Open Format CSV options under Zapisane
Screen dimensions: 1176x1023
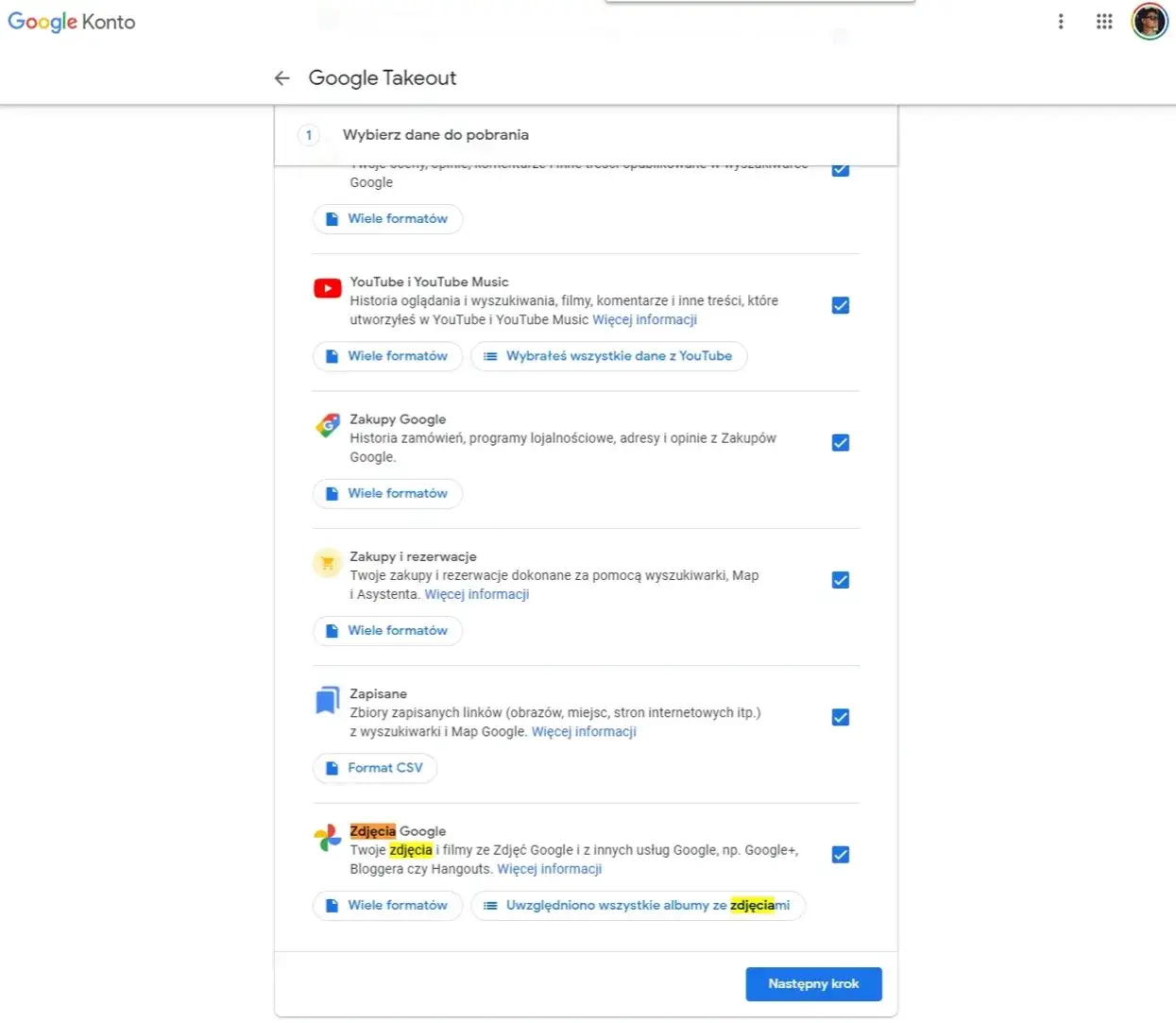tap(375, 768)
